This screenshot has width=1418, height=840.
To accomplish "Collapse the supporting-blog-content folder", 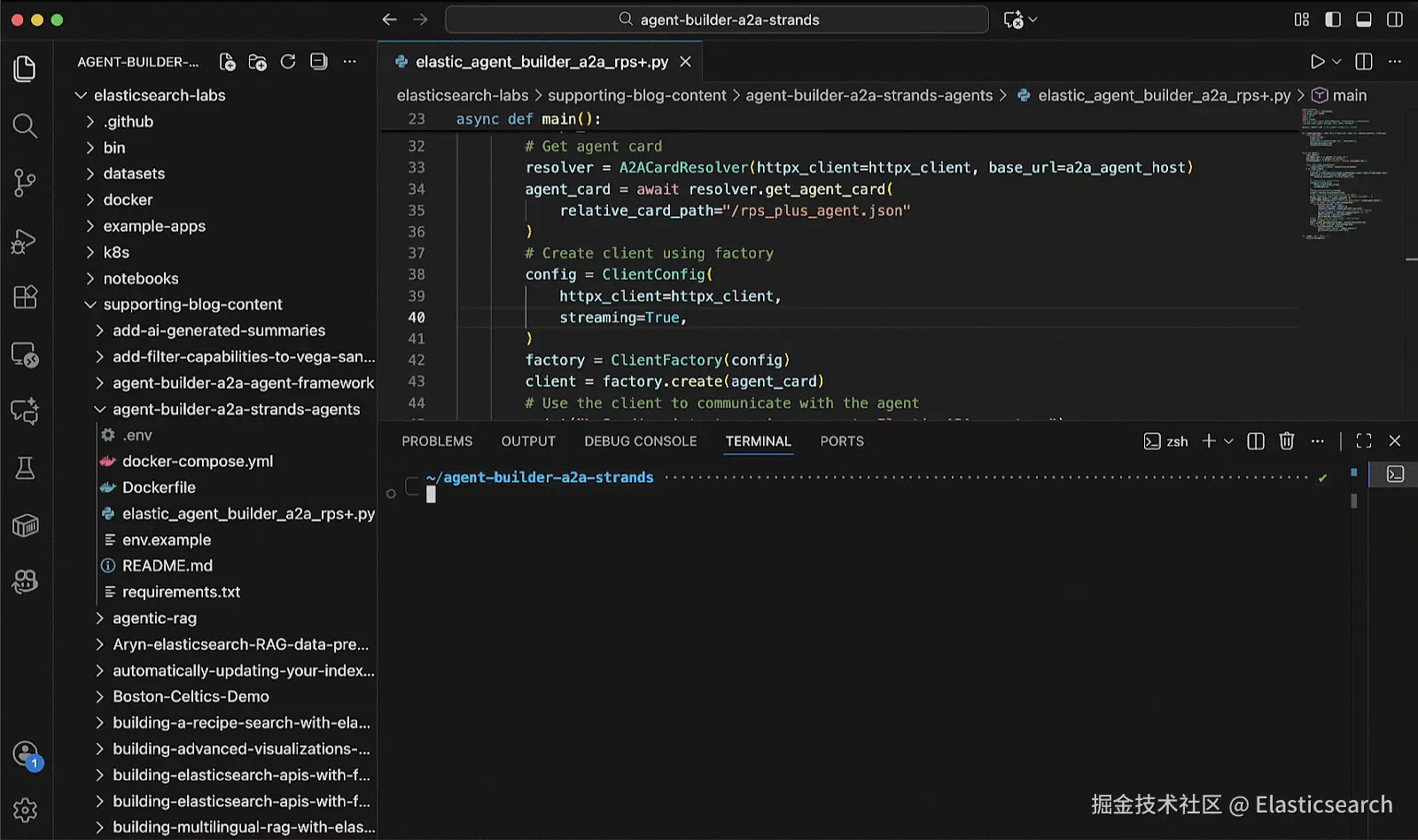I will [192, 305].
